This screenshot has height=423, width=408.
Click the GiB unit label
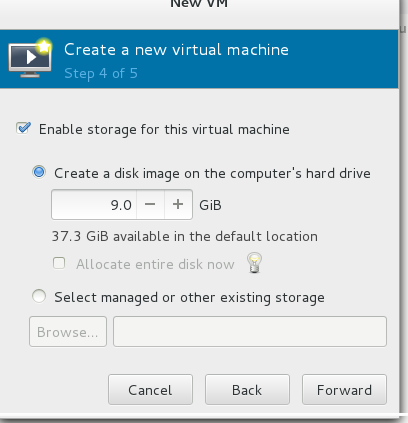click(210, 205)
